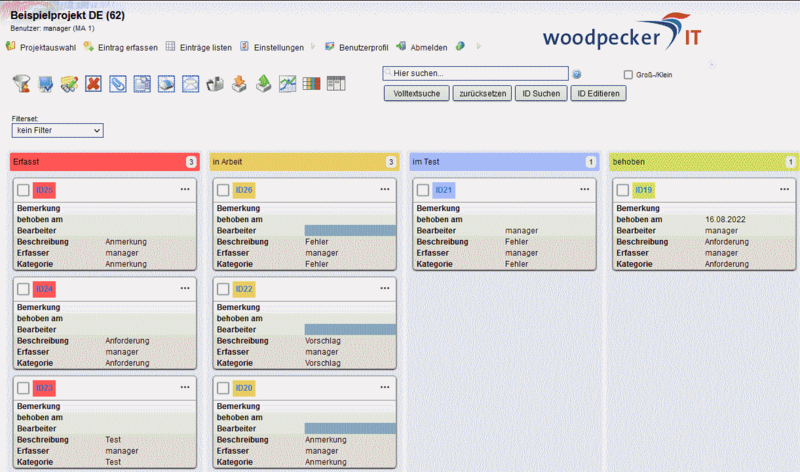Click the red ID24 color label
The height and width of the screenshot is (472, 800).
click(x=44, y=289)
